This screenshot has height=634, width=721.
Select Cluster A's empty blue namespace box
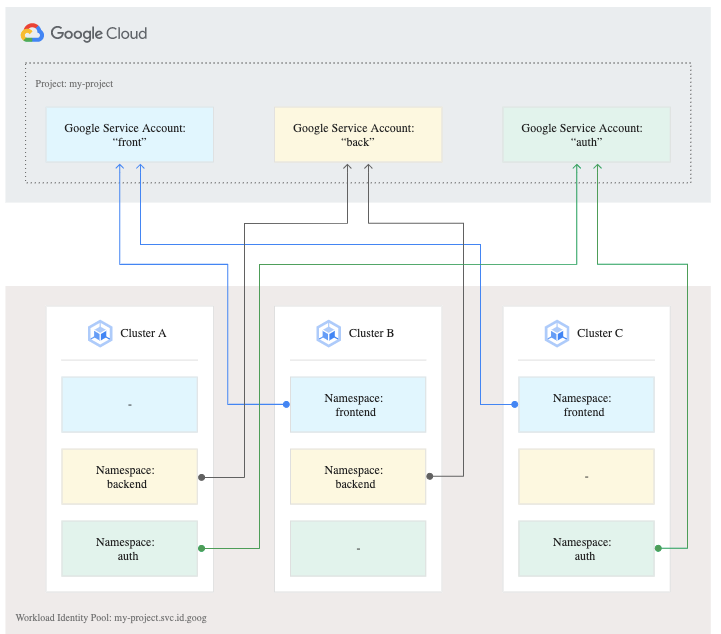point(130,405)
